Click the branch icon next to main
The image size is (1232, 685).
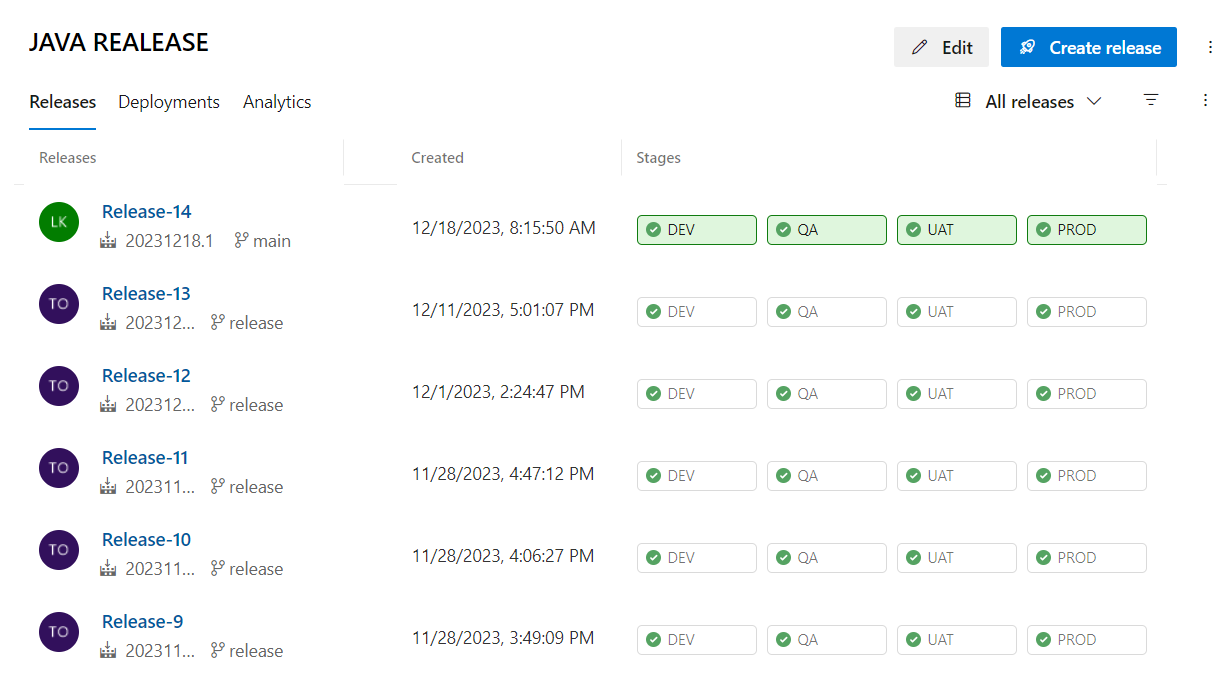240,240
